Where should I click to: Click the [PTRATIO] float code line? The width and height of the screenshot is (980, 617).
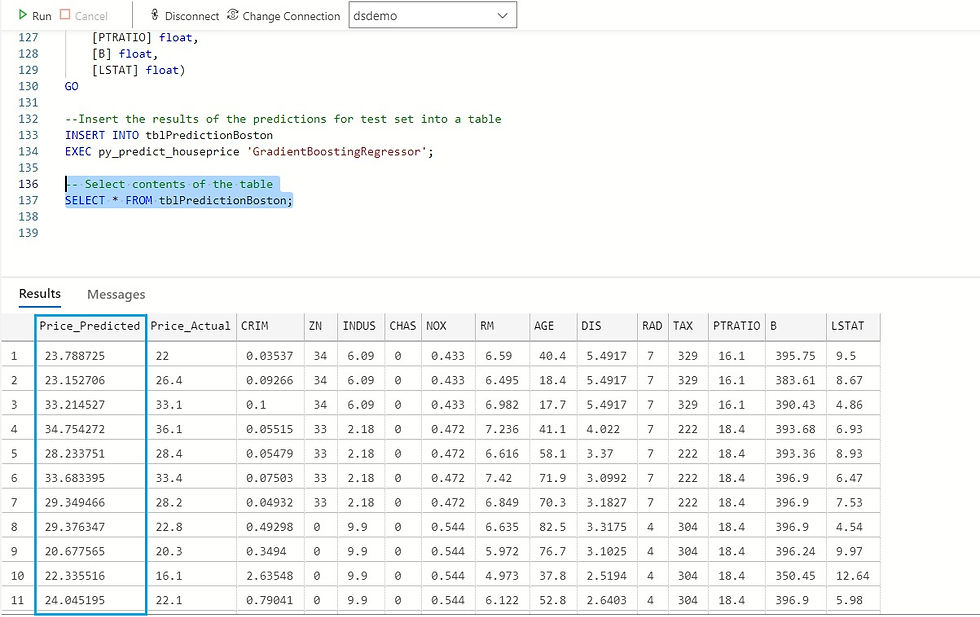[x=145, y=38]
